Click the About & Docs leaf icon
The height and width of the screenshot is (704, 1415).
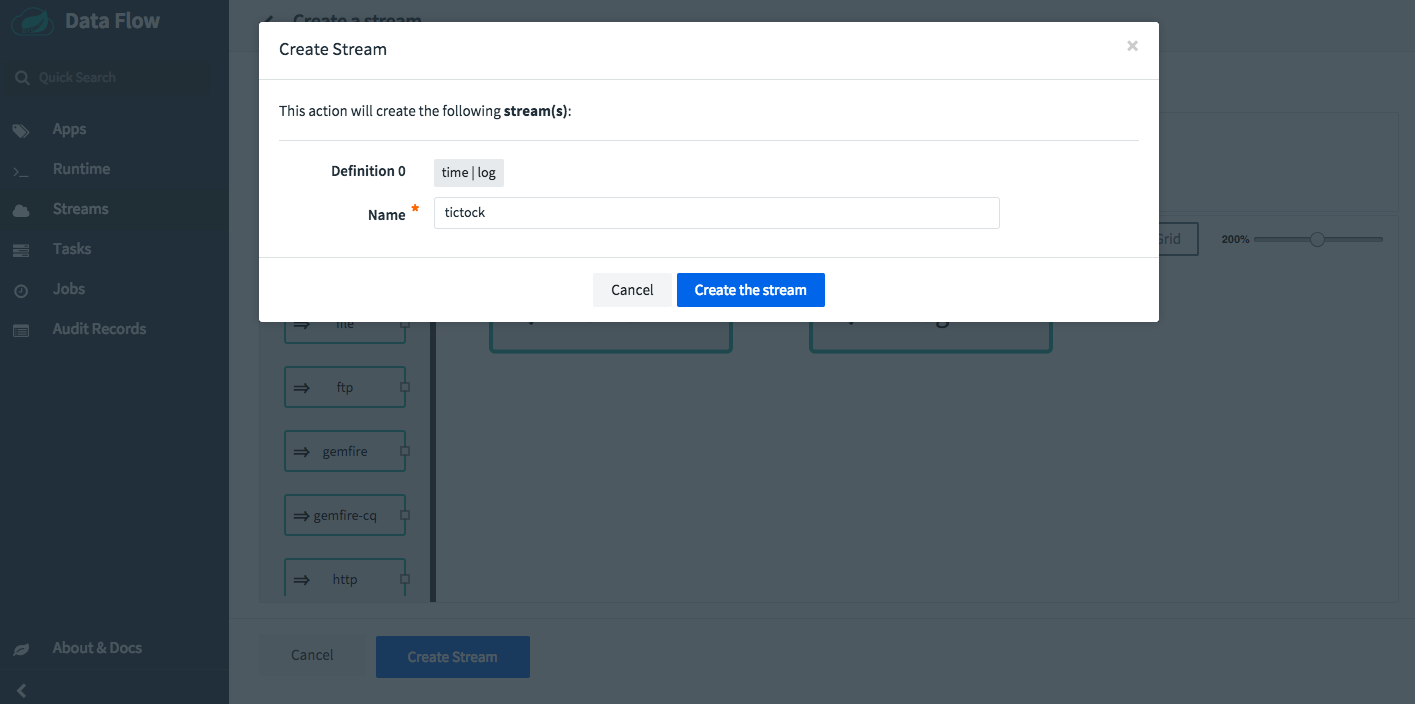[x=21, y=649]
